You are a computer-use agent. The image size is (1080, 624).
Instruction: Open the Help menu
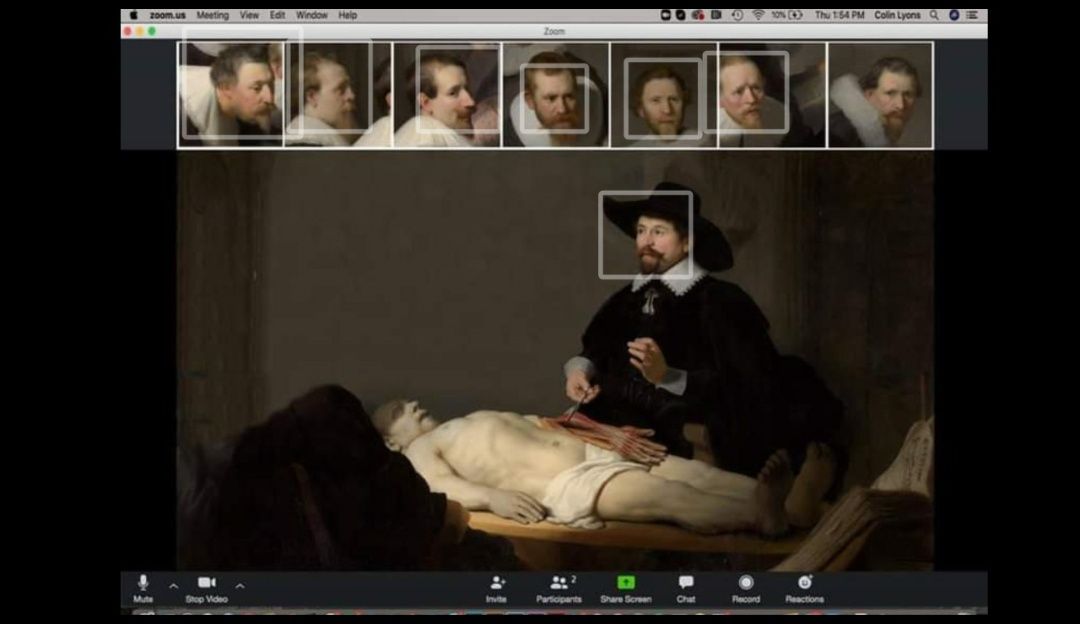(347, 14)
